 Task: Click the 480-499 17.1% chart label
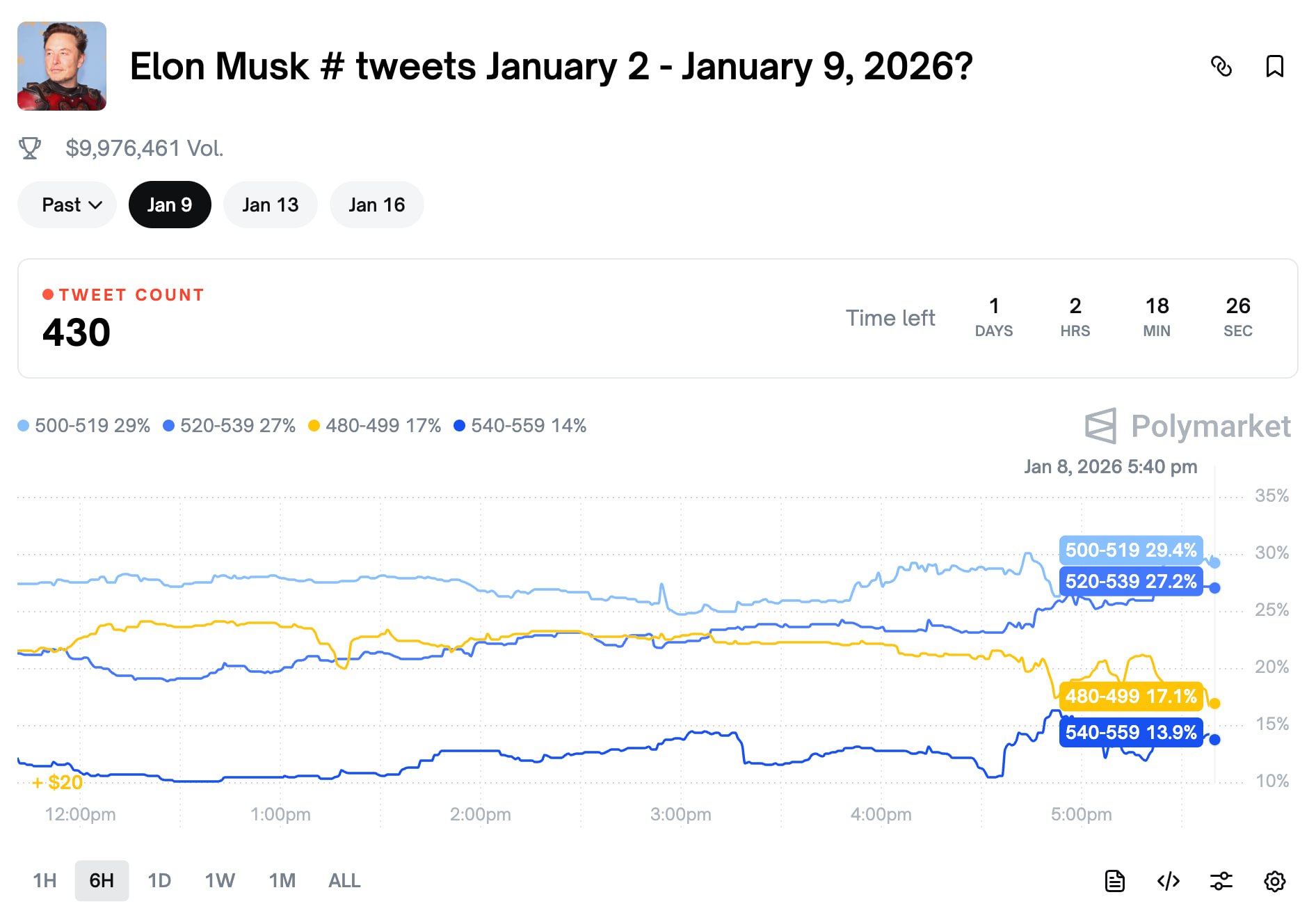[1130, 697]
